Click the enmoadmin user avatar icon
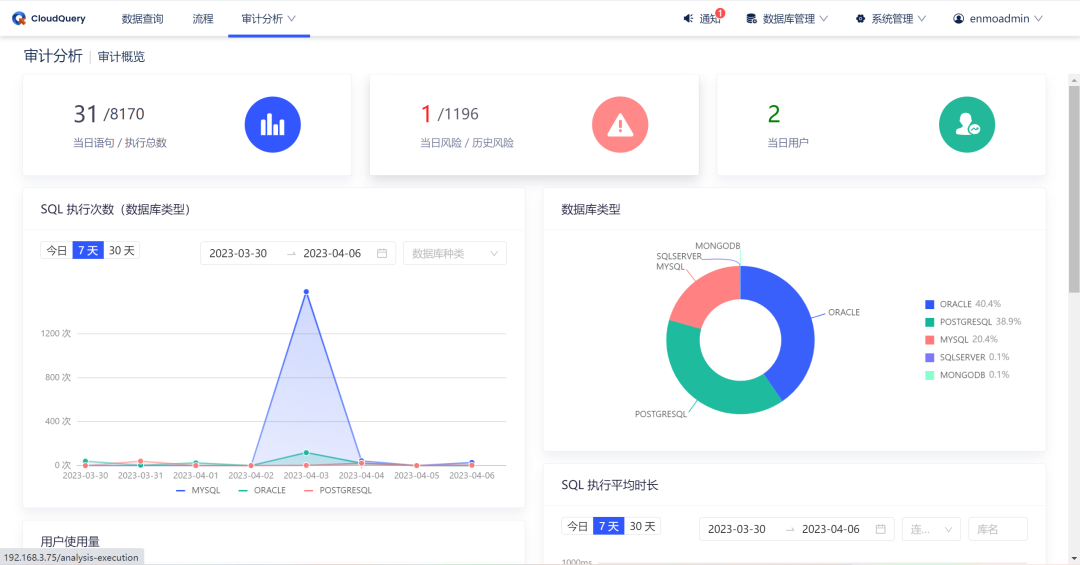This screenshot has width=1080, height=565. [x=958, y=19]
